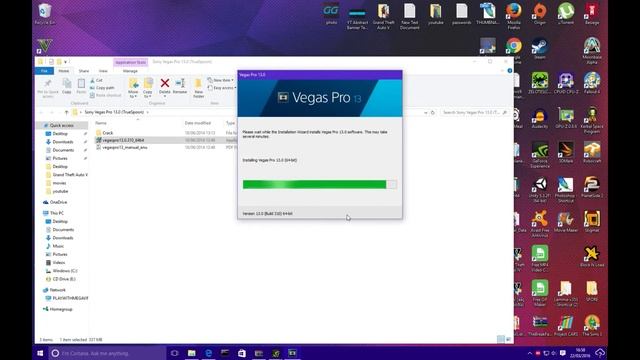Open Downloads under Quick access
Image resolution: width=640 pixels, height=360 pixels.
point(60,142)
